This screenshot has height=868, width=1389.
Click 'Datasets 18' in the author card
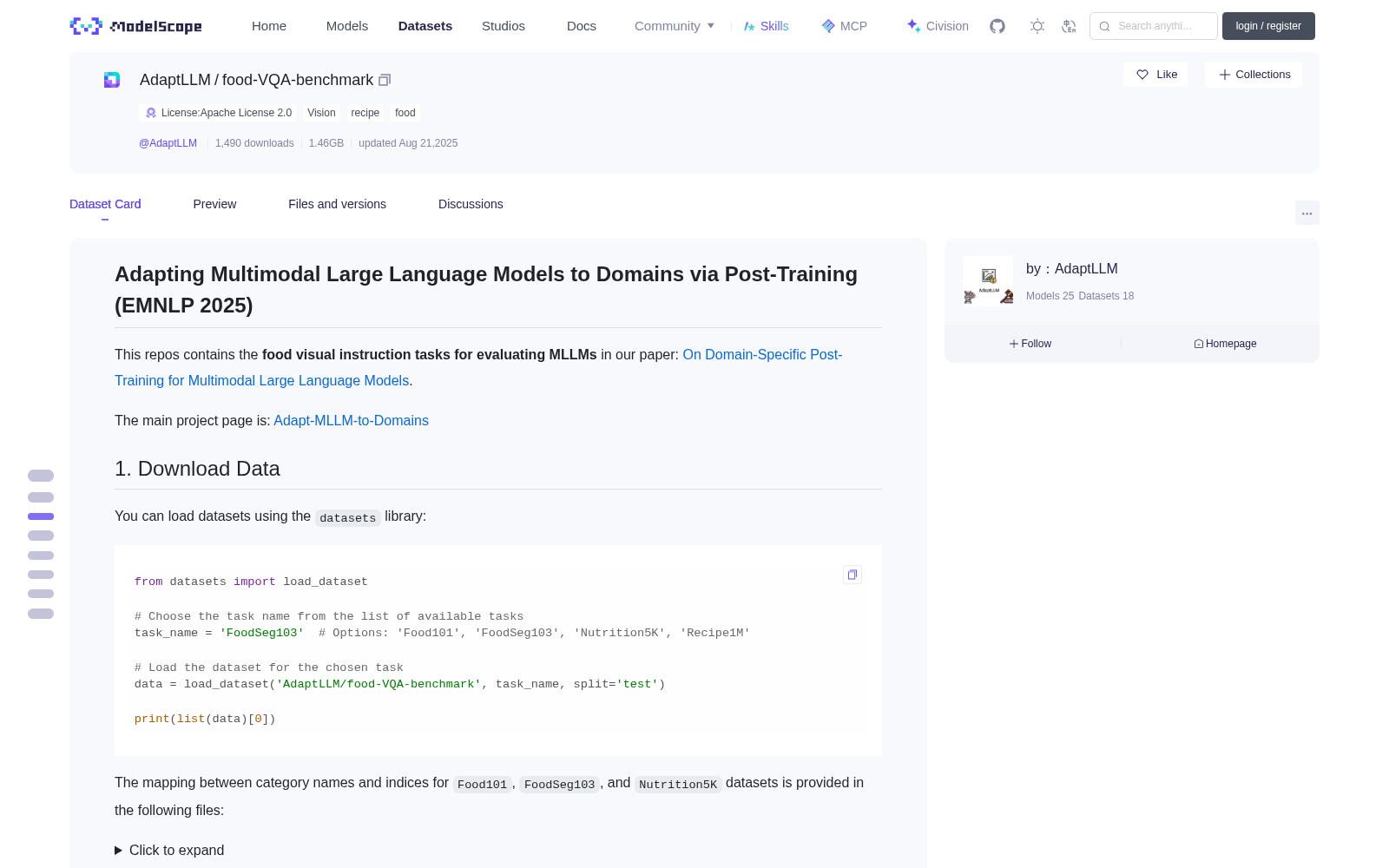coord(1106,296)
